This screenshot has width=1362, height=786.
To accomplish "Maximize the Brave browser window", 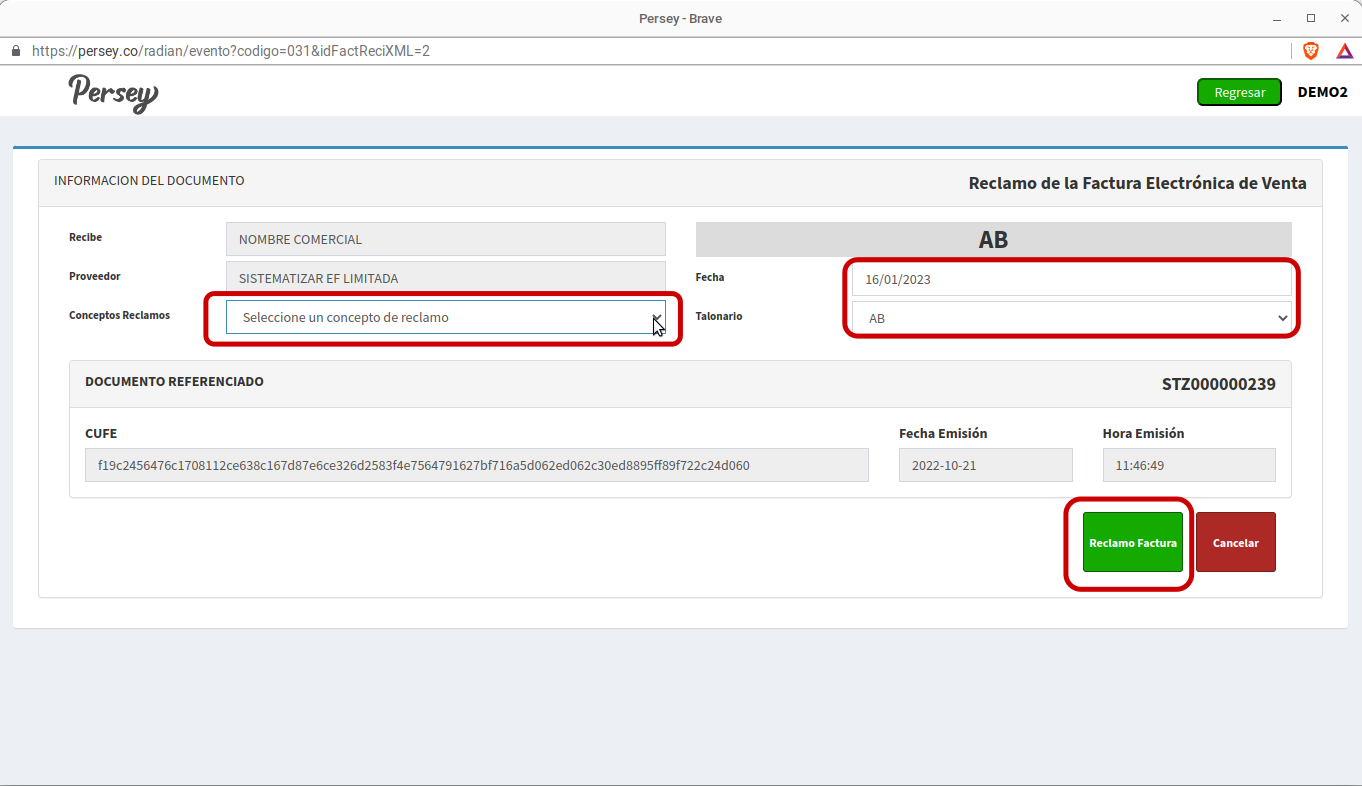I will coord(1311,18).
